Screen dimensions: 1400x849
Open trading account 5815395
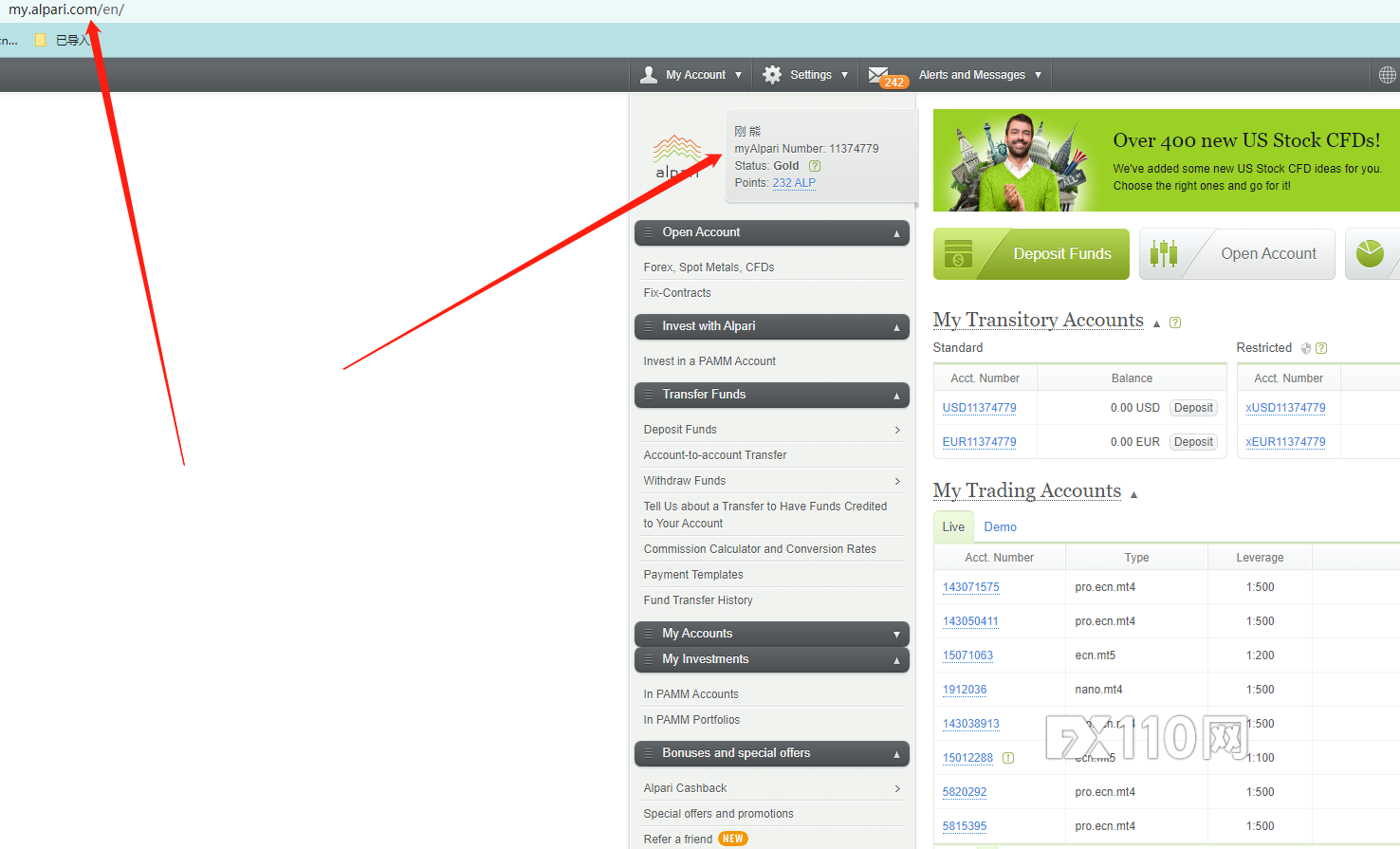964,826
